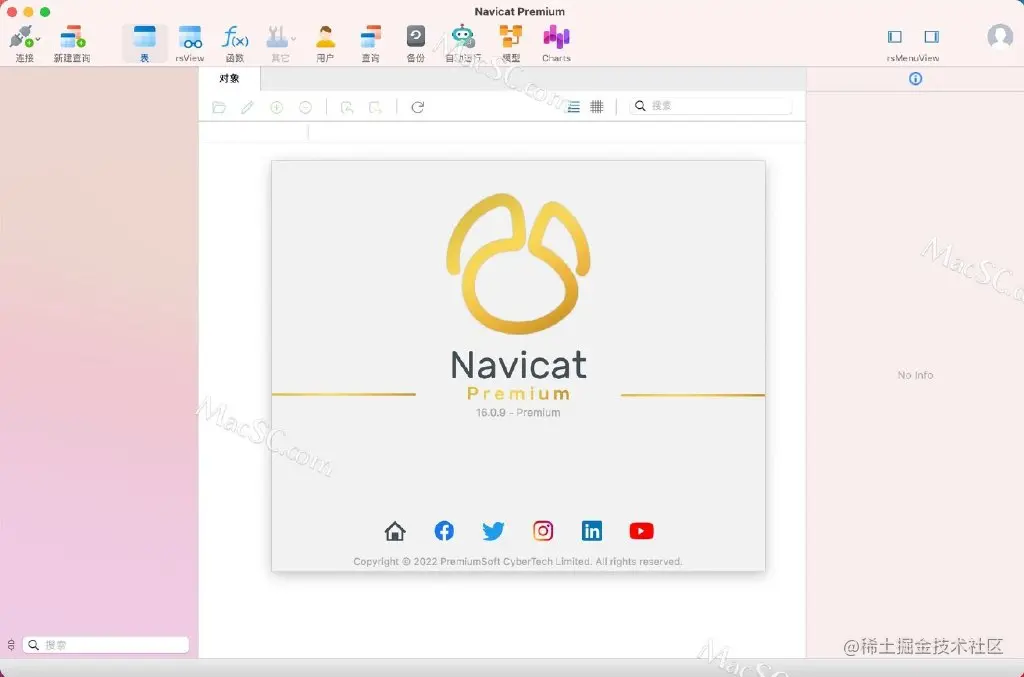
Task: Select the 表 table icon
Action: [x=144, y=37]
